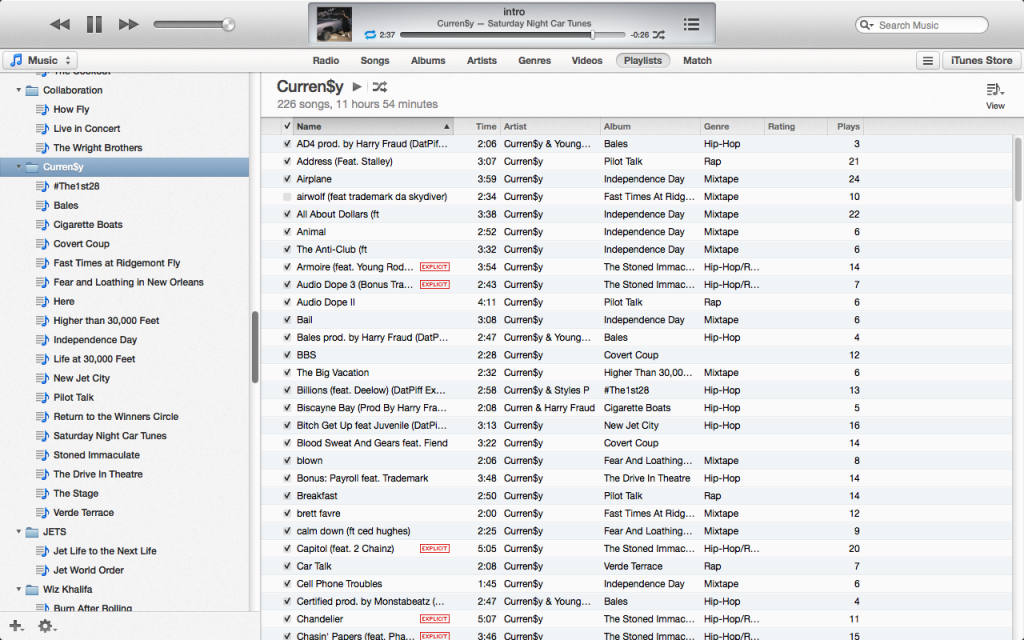Click the plus icon to add a playlist

[15, 626]
